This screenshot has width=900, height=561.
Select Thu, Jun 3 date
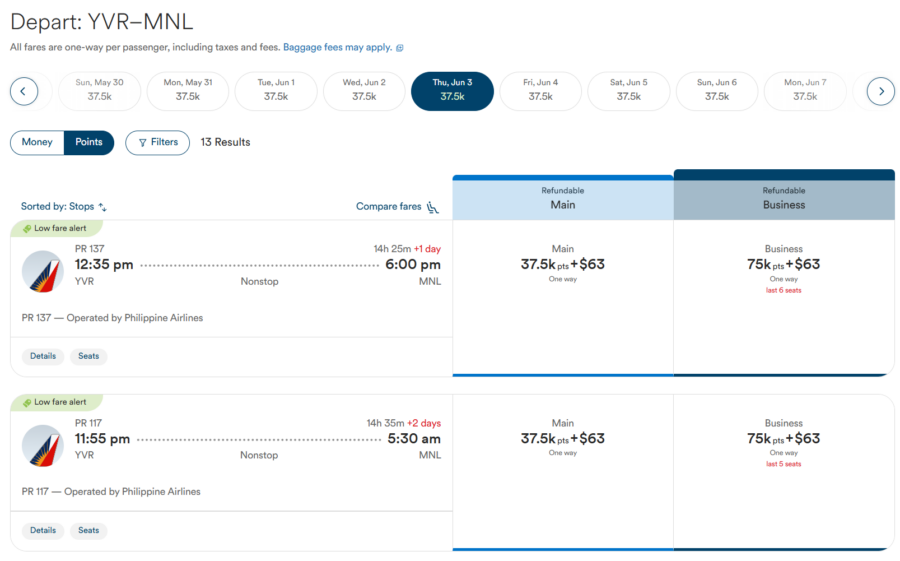coord(452,91)
